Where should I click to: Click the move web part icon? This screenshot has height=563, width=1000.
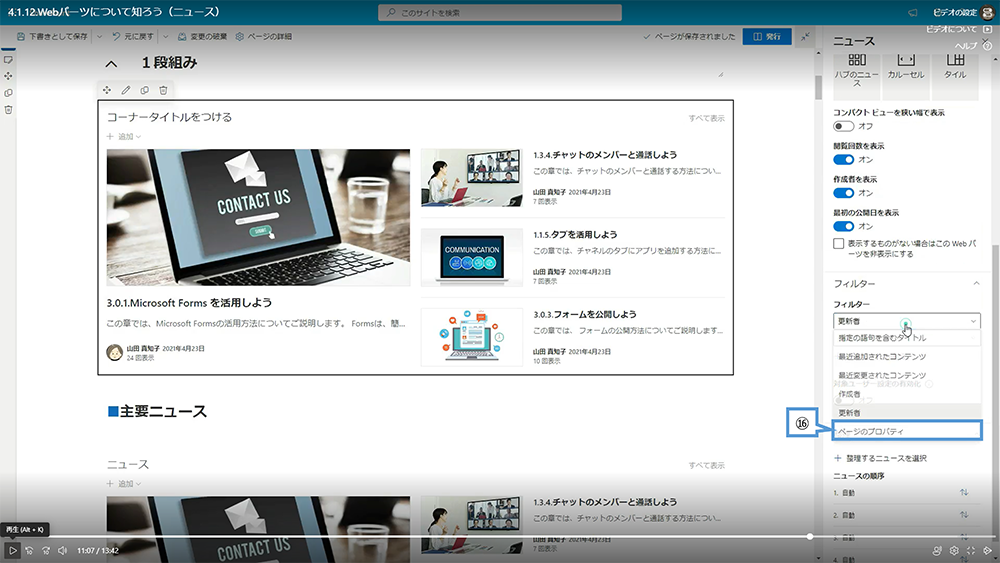tap(107, 90)
